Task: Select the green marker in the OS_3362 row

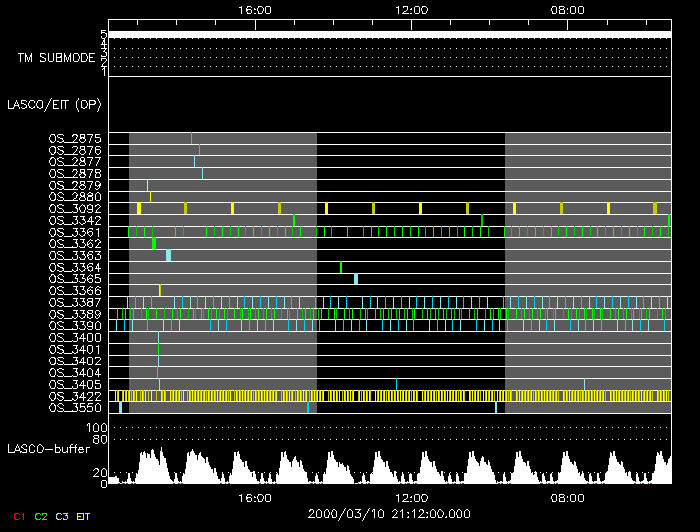Action: click(x=153, y=243)
